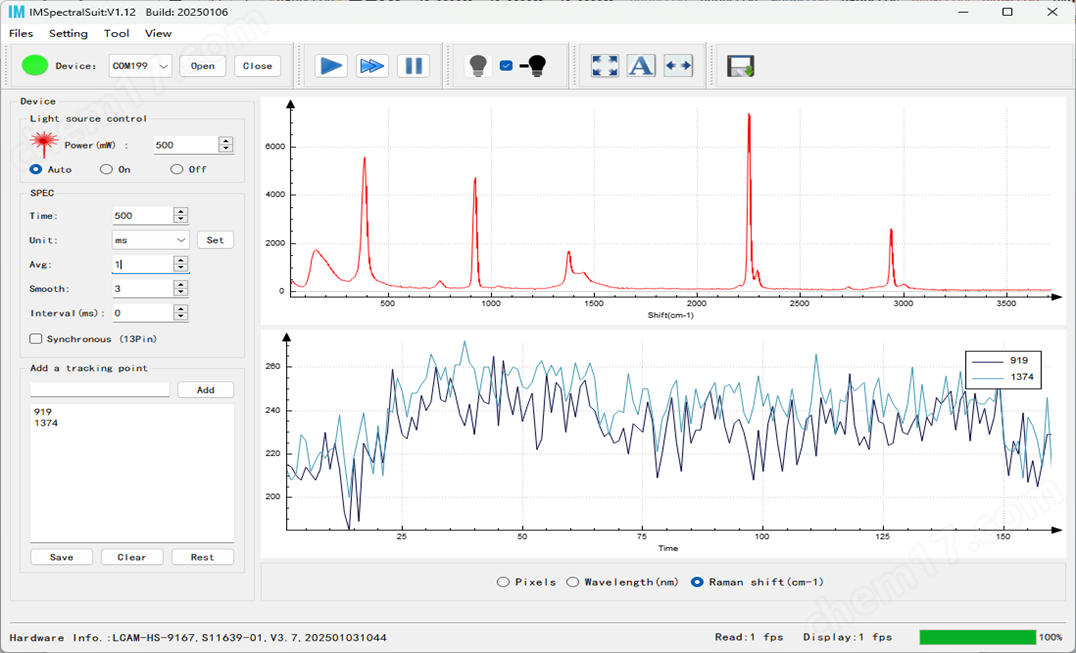Pause acquisition with the pause icon
Screen dimensions: 1076x653
pos(413,66)
